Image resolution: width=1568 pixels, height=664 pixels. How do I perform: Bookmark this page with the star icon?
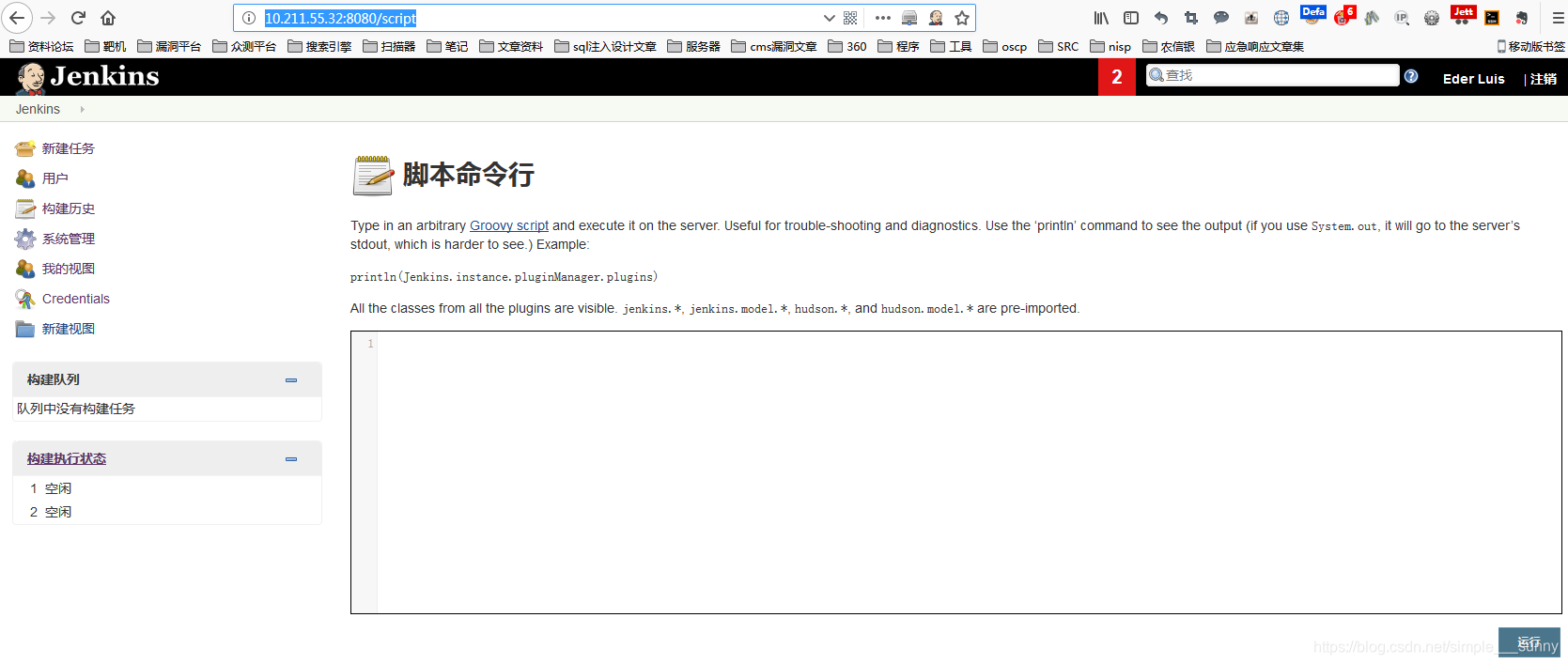[x=962, y=18]
